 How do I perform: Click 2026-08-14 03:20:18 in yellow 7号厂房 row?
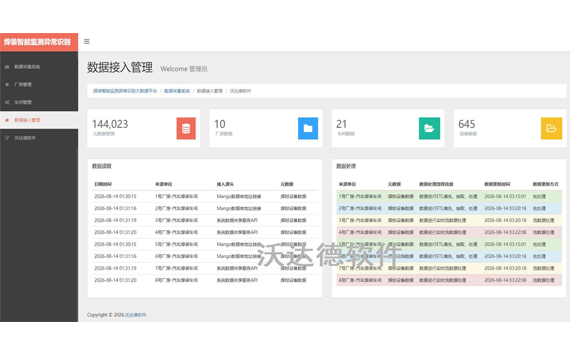click(505, 268)
